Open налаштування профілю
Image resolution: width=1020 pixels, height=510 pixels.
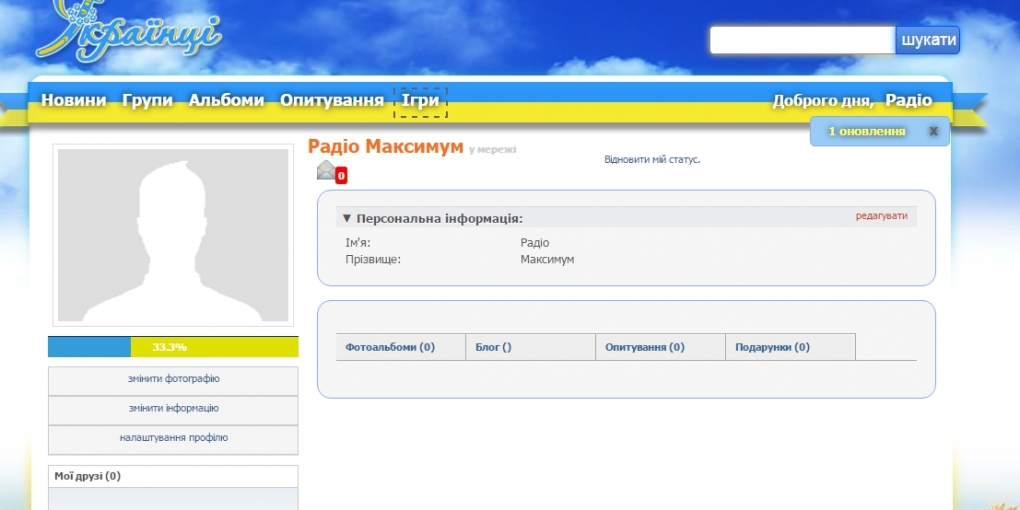tap(174, 438)
